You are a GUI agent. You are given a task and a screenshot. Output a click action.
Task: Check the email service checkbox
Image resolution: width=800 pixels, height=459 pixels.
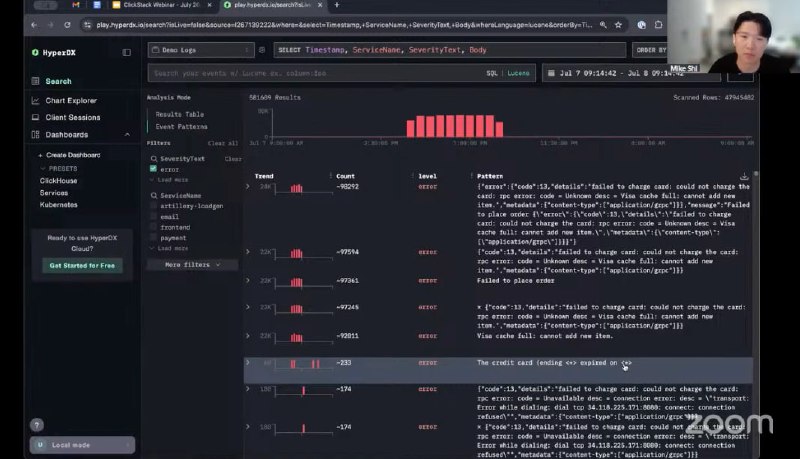[x=153, y=217]
